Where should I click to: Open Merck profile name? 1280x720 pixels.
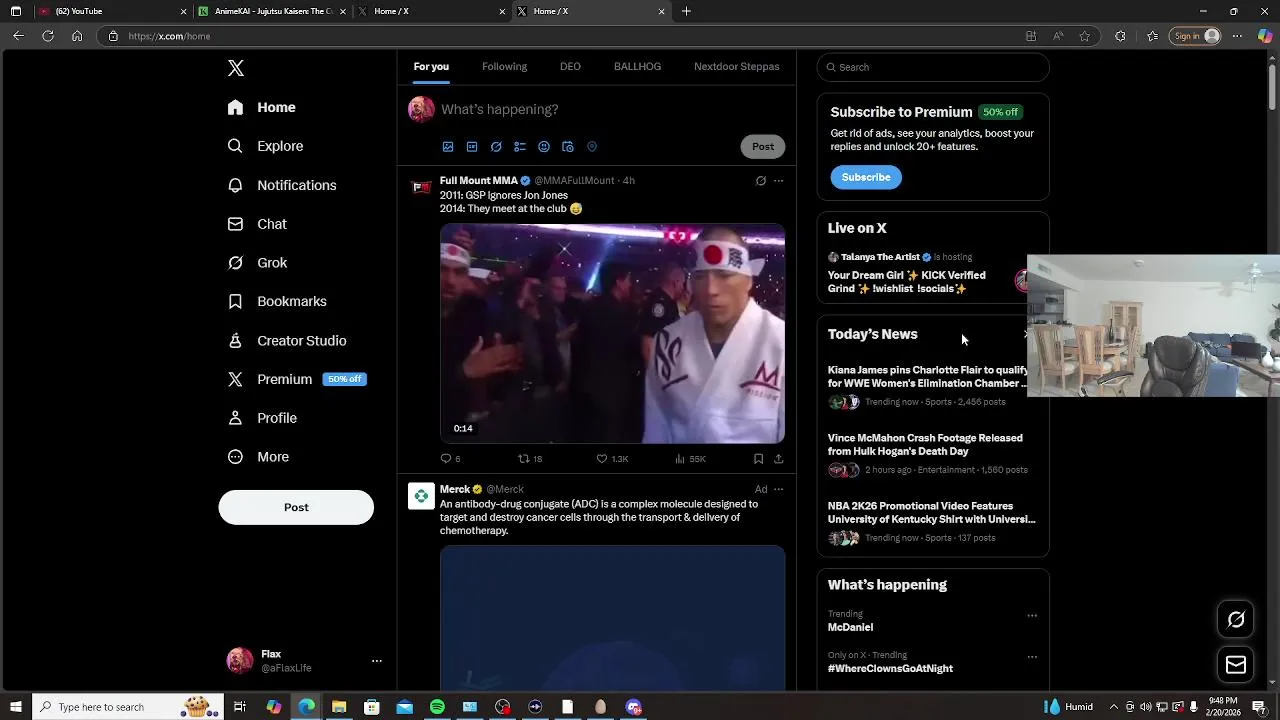pos(455,489)
